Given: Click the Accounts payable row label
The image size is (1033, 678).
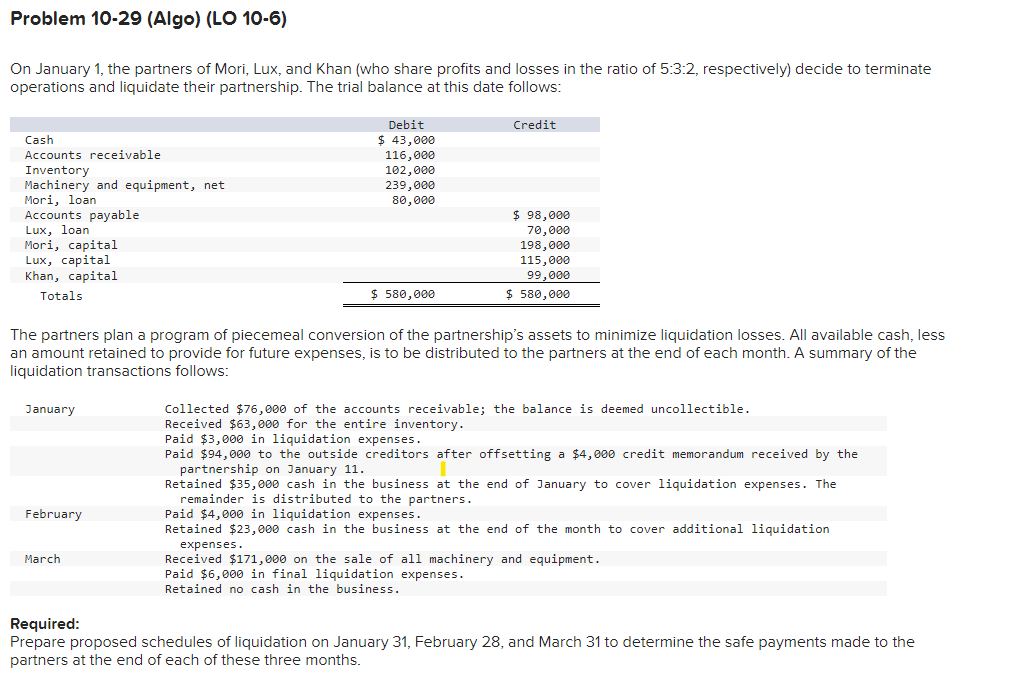Looking at the screenshot, I should 82,215.
